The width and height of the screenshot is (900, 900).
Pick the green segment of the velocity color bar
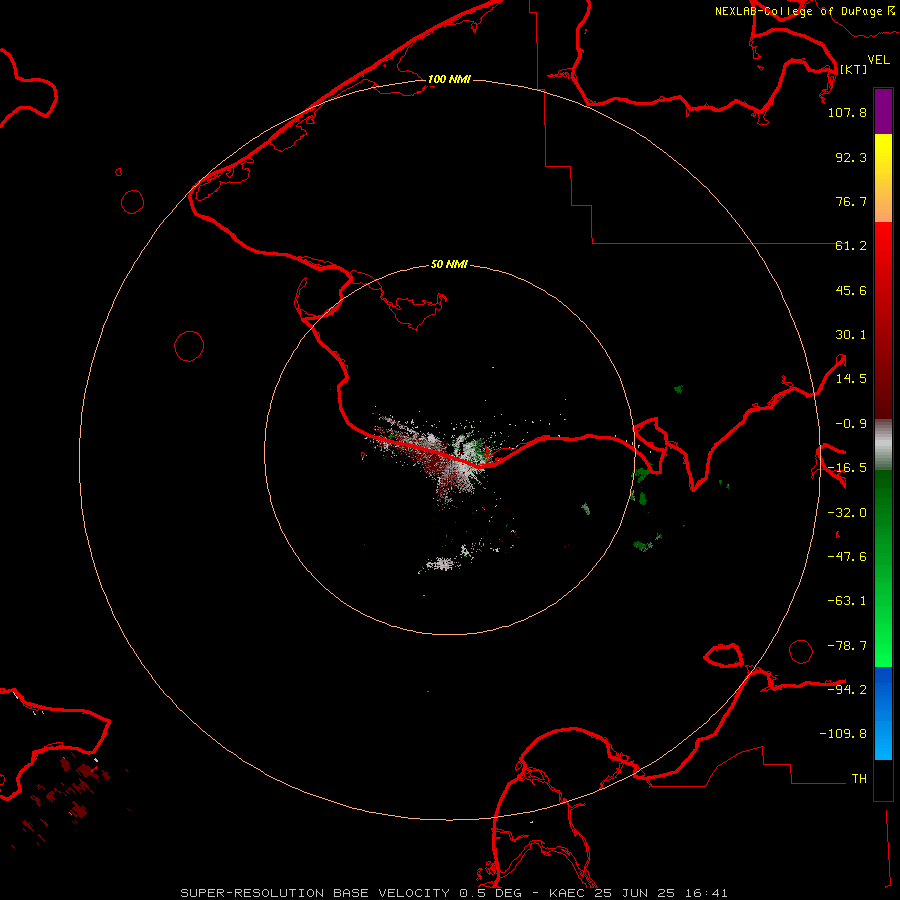coord(883,568)
